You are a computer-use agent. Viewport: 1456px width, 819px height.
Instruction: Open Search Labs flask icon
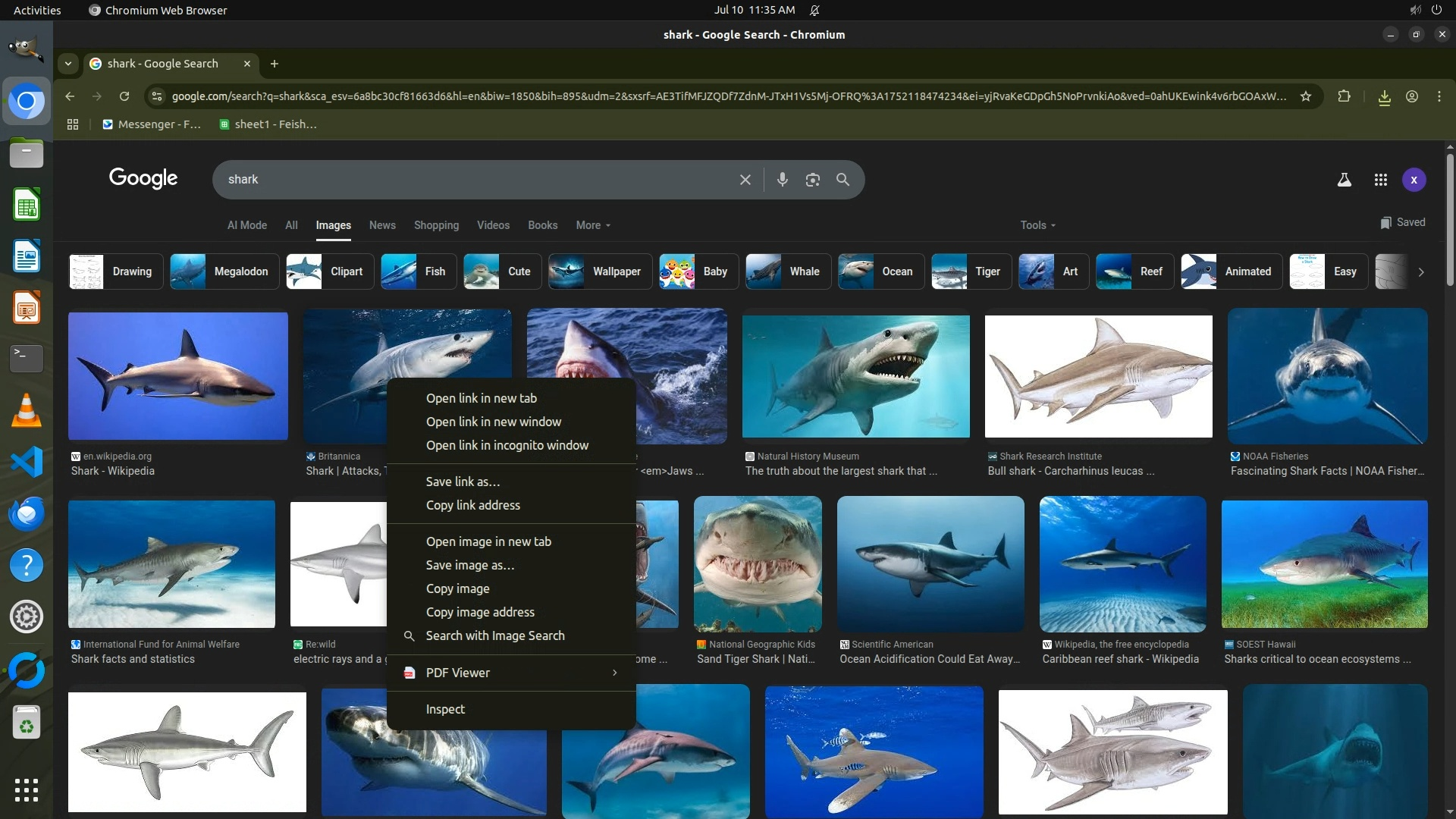pyautogui.click(x=1344, y=180)
